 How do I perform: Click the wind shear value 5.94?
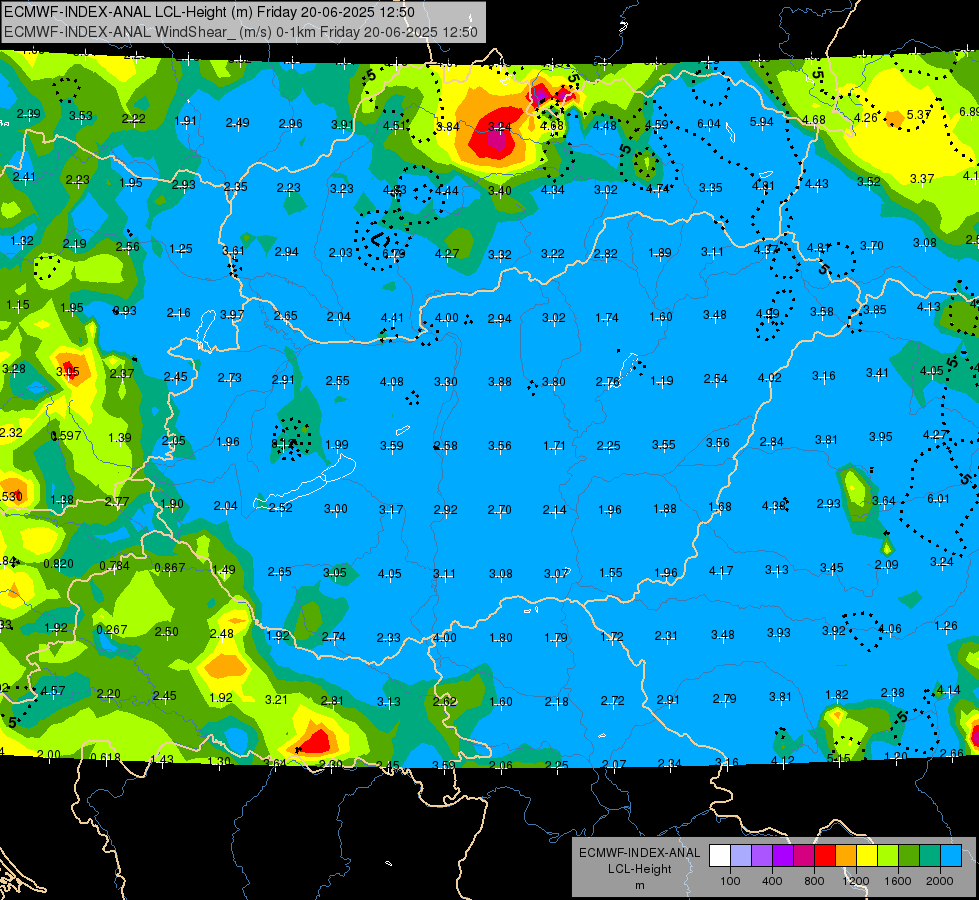(761, 122)
